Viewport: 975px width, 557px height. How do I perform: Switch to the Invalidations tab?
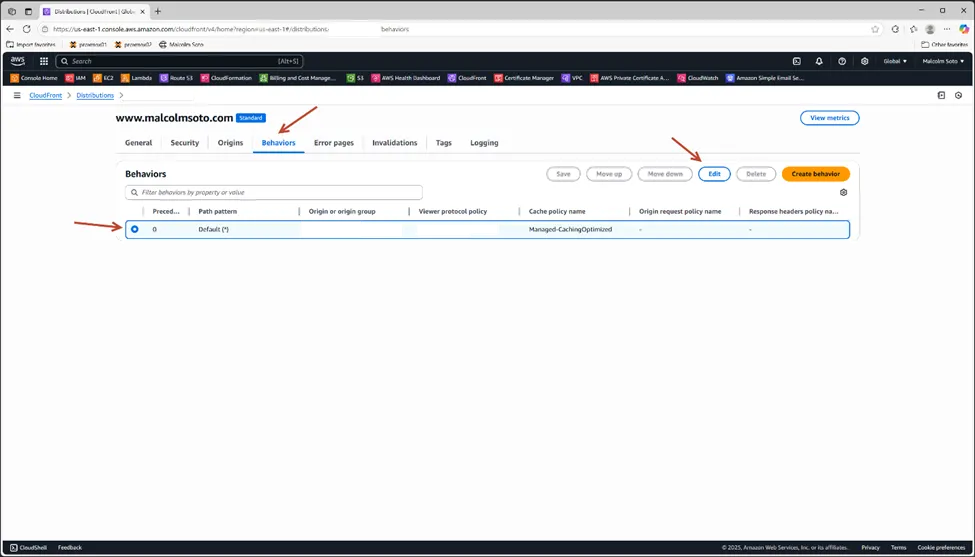tap(395, 142)
